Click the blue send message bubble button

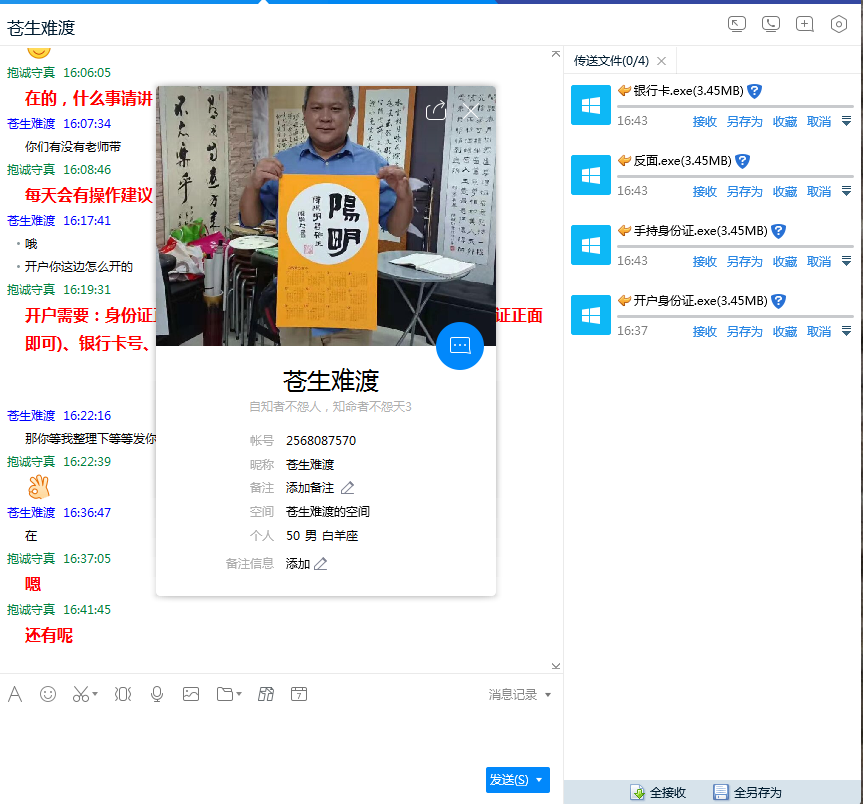[460, 346]
